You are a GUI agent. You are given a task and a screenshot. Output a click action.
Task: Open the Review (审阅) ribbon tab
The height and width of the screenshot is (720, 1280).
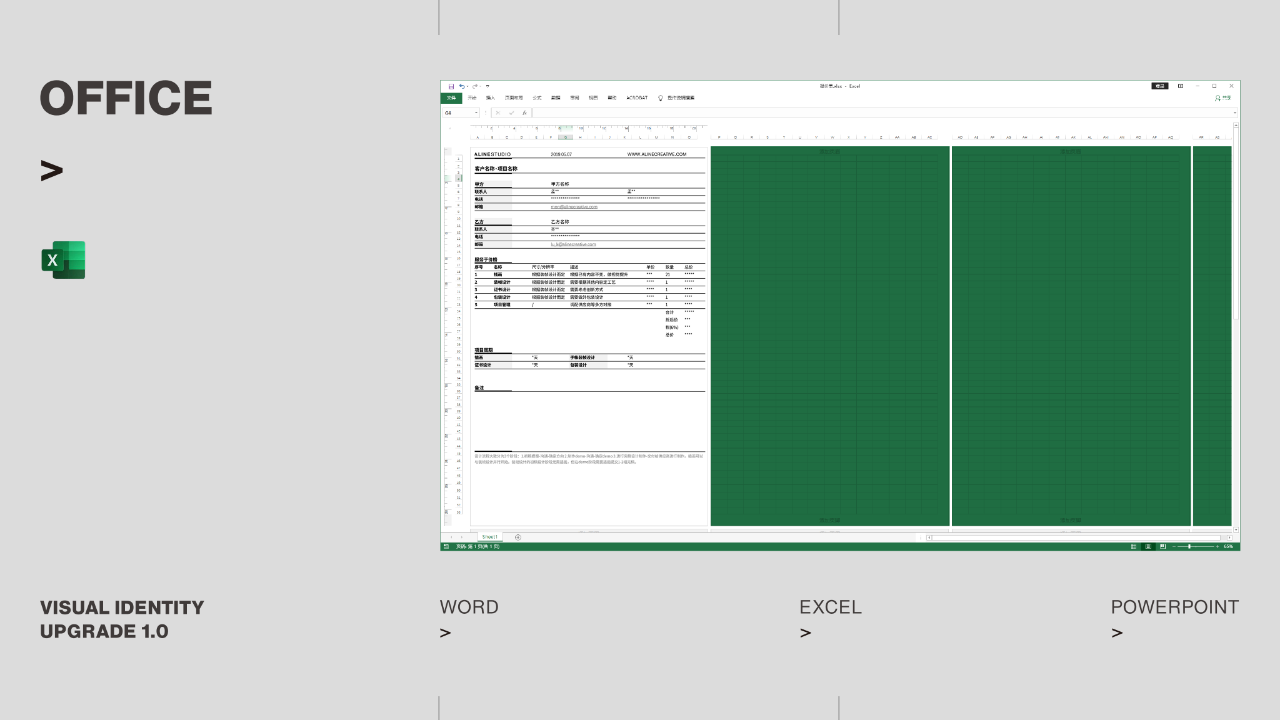[574, 98]
